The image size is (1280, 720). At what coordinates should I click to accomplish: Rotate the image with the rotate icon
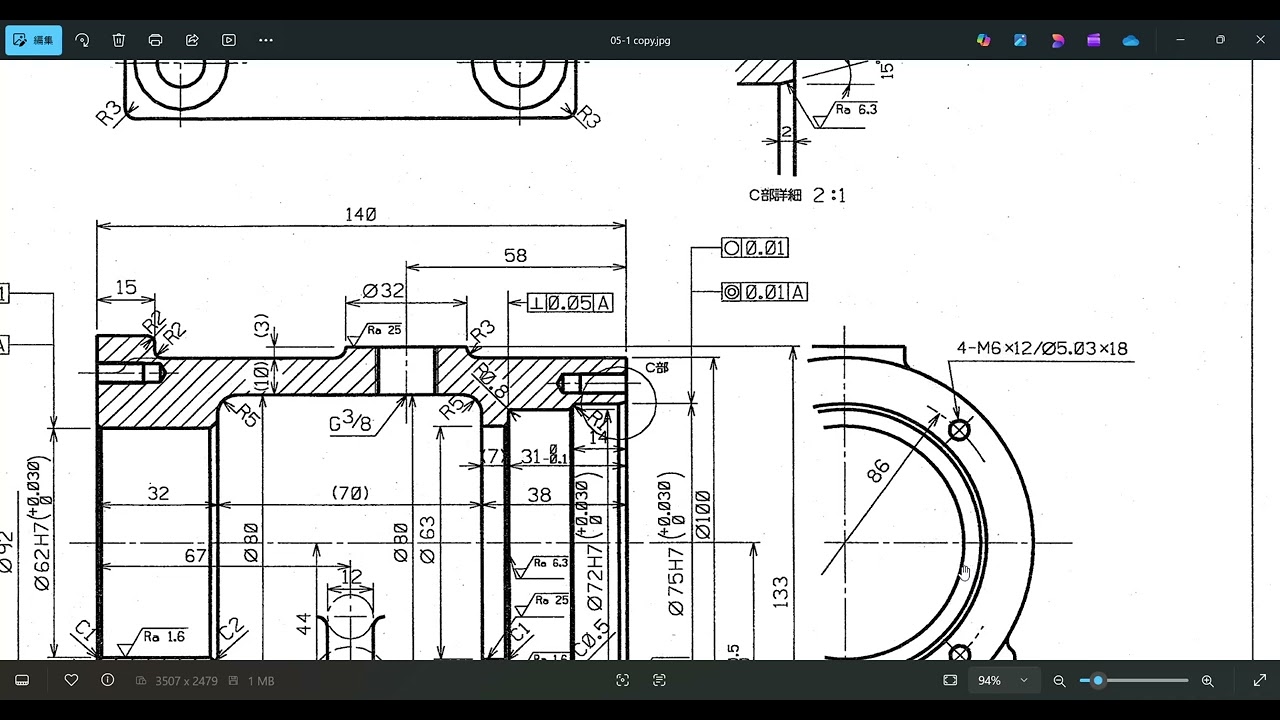coord(82,40)
